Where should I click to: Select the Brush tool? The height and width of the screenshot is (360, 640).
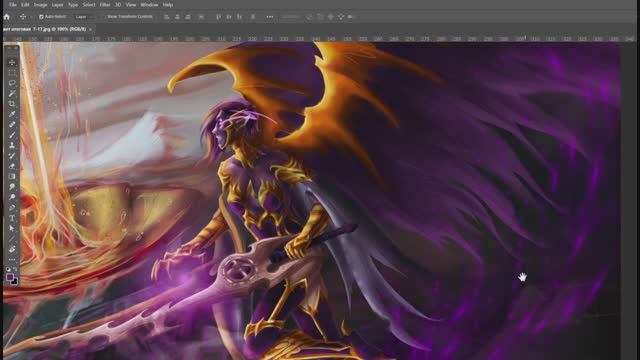[12, 135]
